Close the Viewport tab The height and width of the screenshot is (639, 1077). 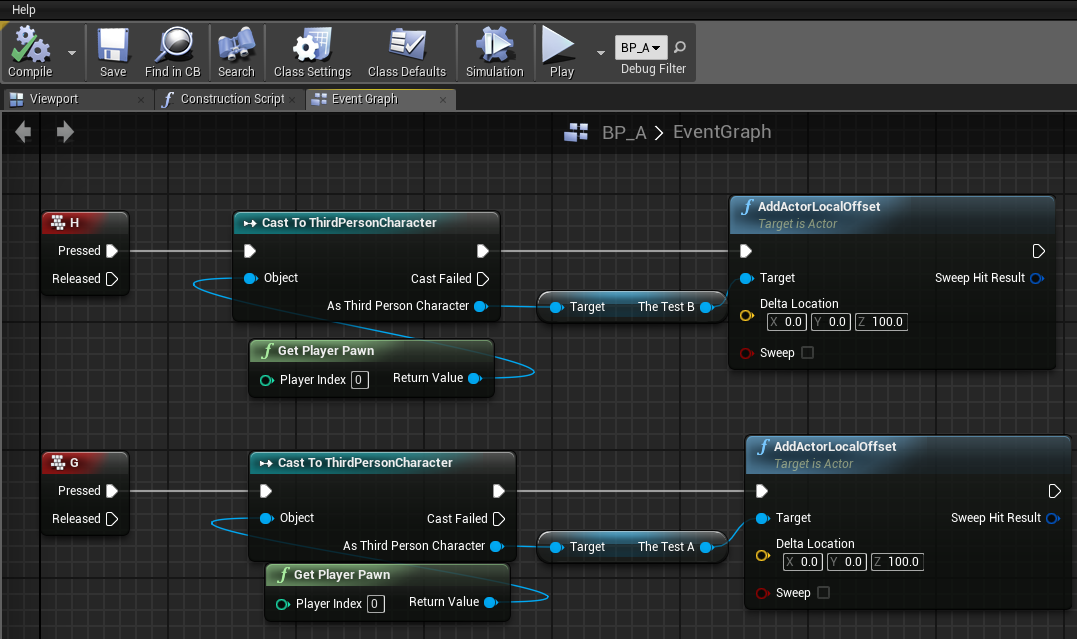pos(141,100)
